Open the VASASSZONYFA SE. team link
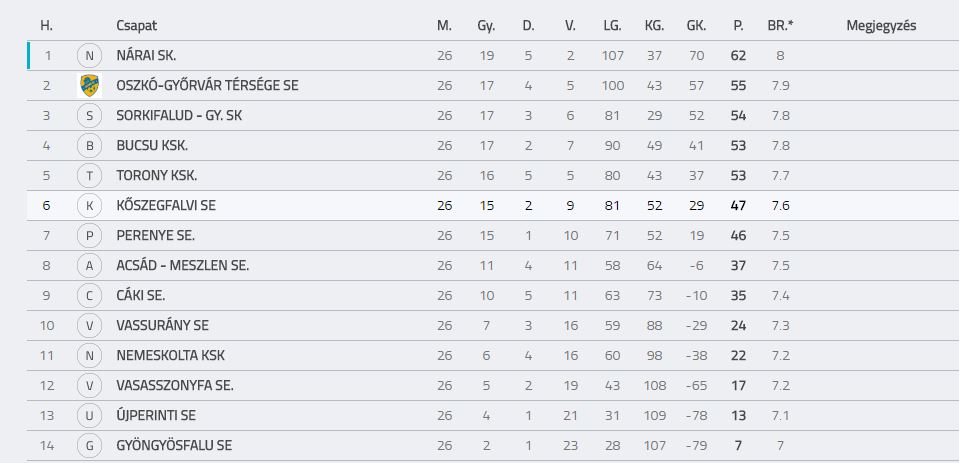959x463 pixels. pos(175,385)
